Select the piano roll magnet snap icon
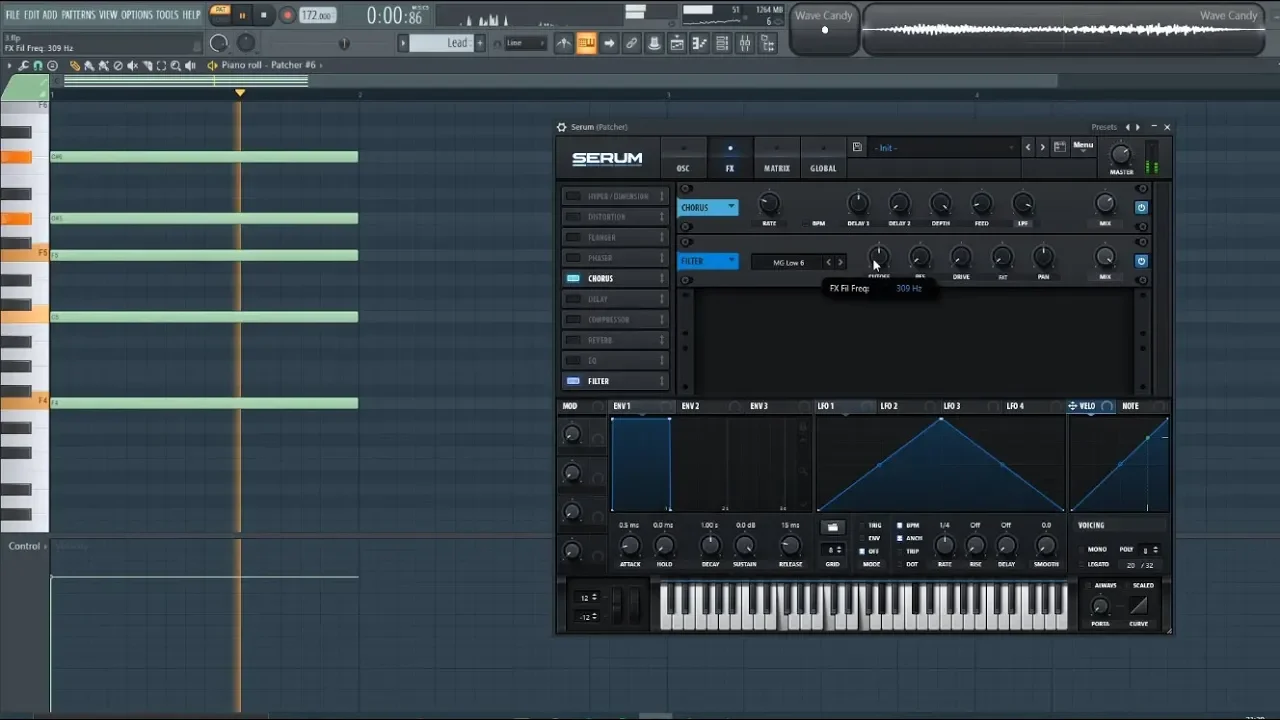The height and width of the screenshot is (720, 1280). click(38, 65)
